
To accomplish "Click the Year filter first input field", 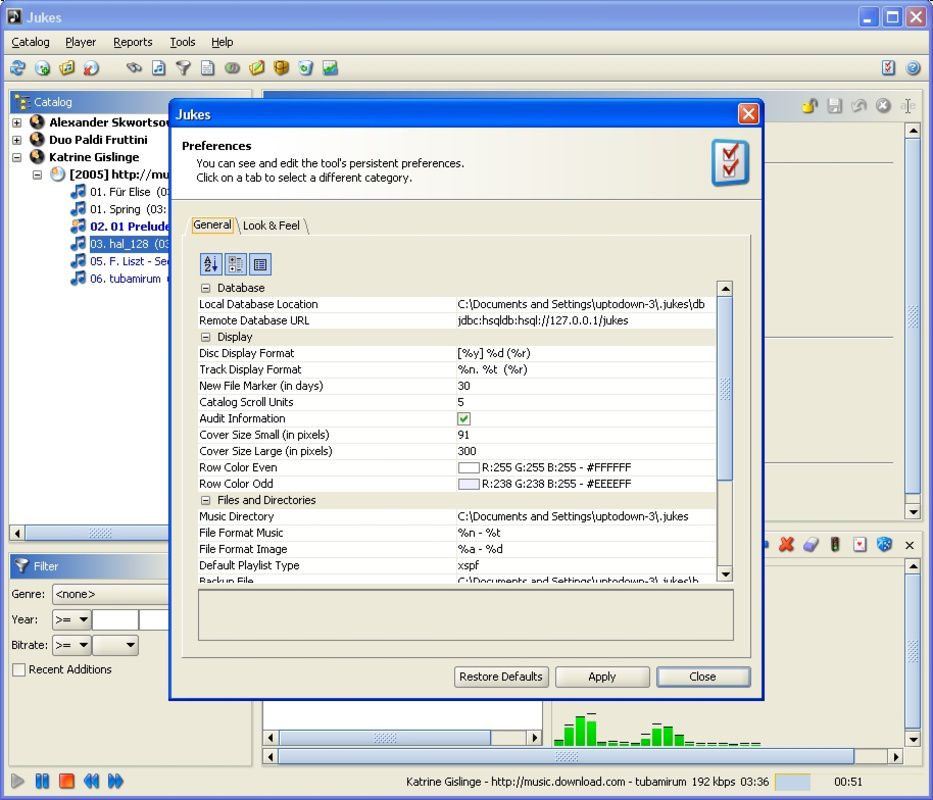I will [115, 620].
